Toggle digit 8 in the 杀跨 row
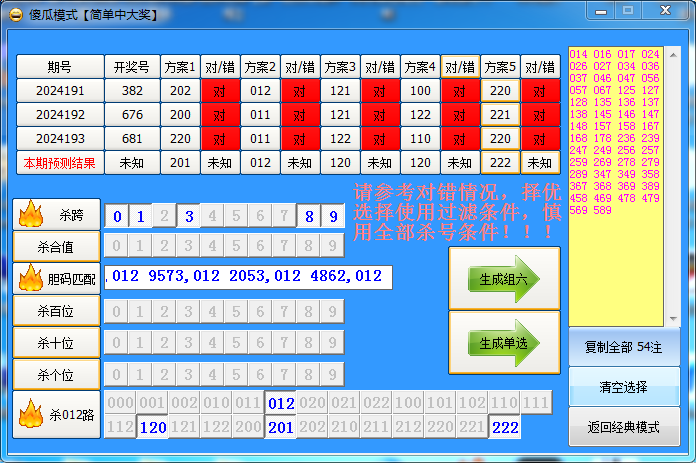 pyautogui.click(x=308, y=216)
